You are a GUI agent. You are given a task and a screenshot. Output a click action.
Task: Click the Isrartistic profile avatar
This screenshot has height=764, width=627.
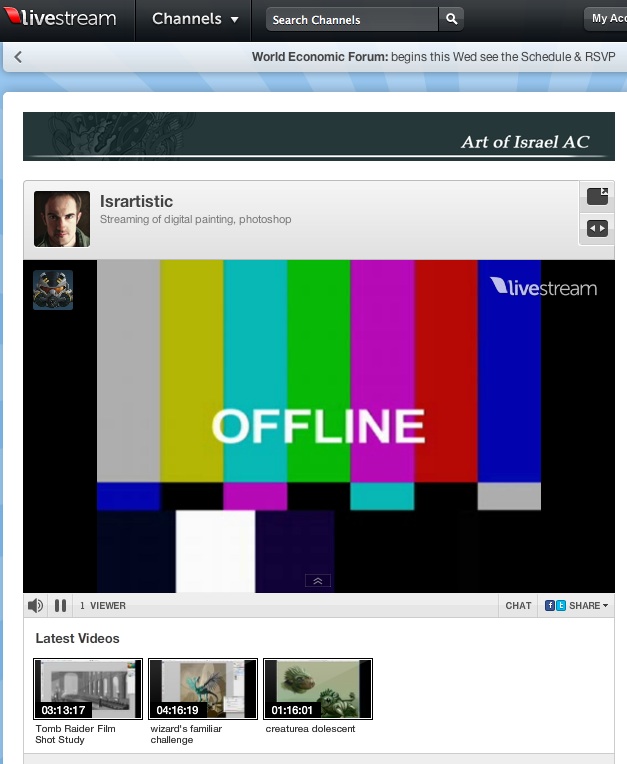click(x=62, y=219)
